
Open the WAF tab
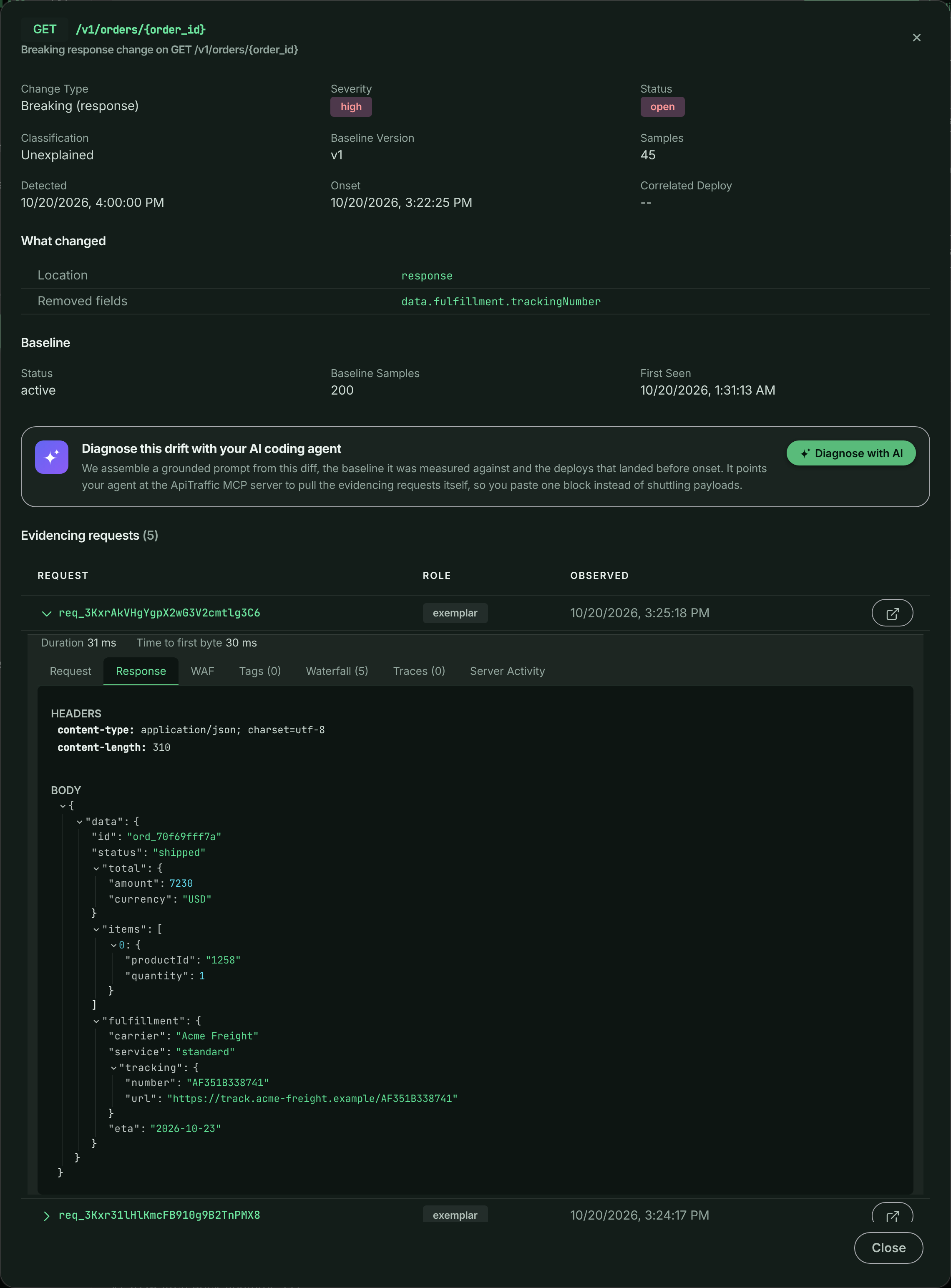tap(203, 671)
